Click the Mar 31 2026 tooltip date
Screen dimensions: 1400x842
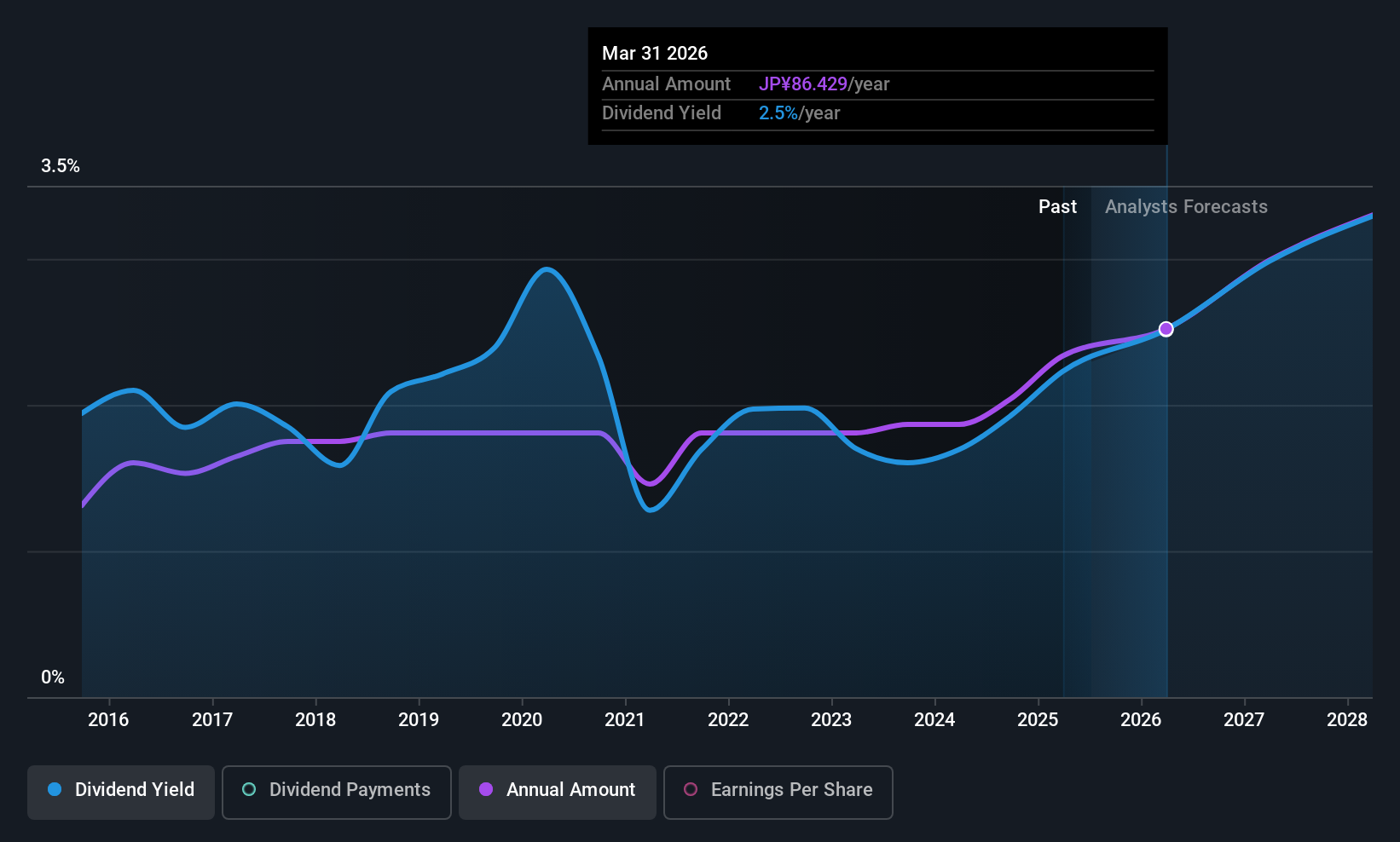coord(655,53)
